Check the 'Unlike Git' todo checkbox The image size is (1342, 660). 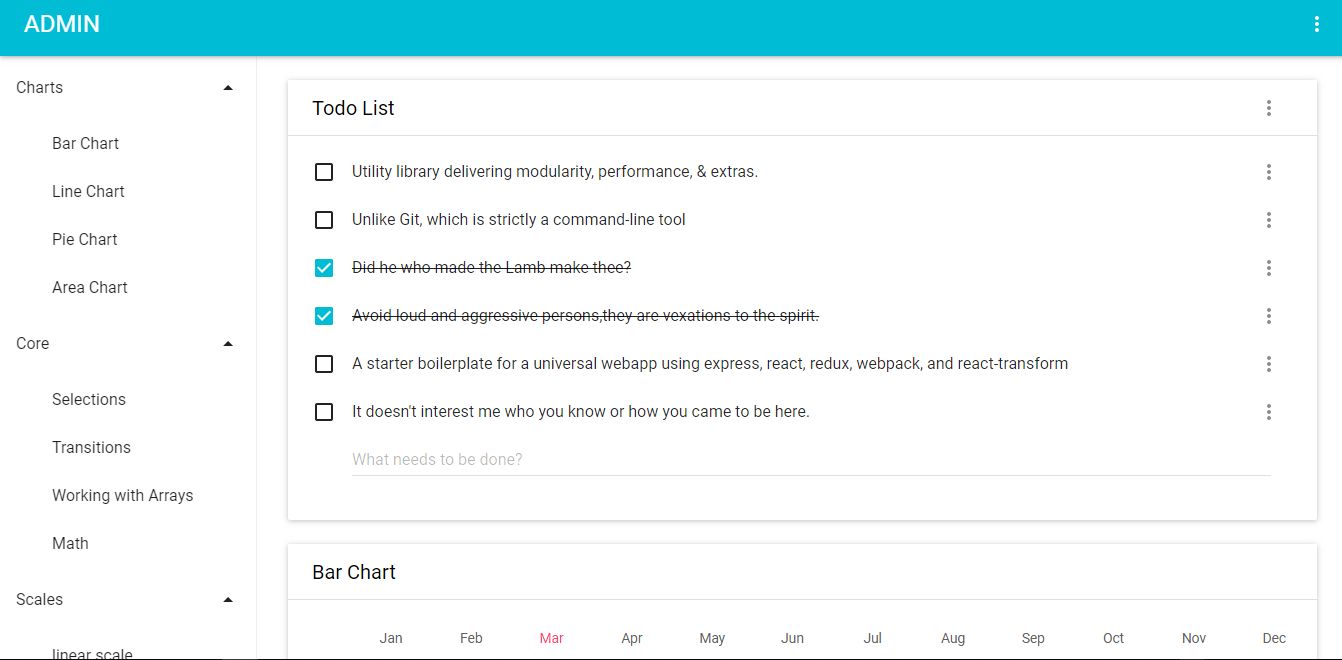coord(324,220)
